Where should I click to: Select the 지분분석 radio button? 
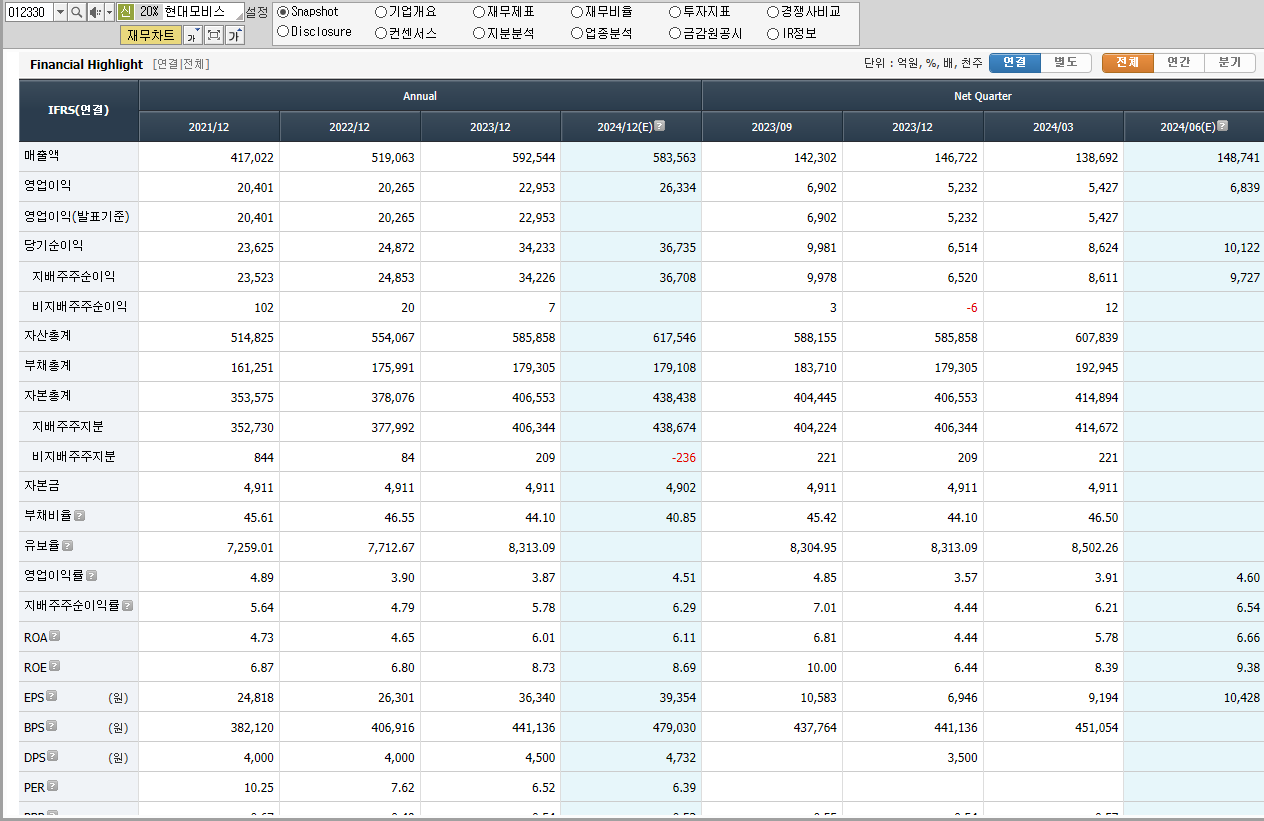click(479, 33)
